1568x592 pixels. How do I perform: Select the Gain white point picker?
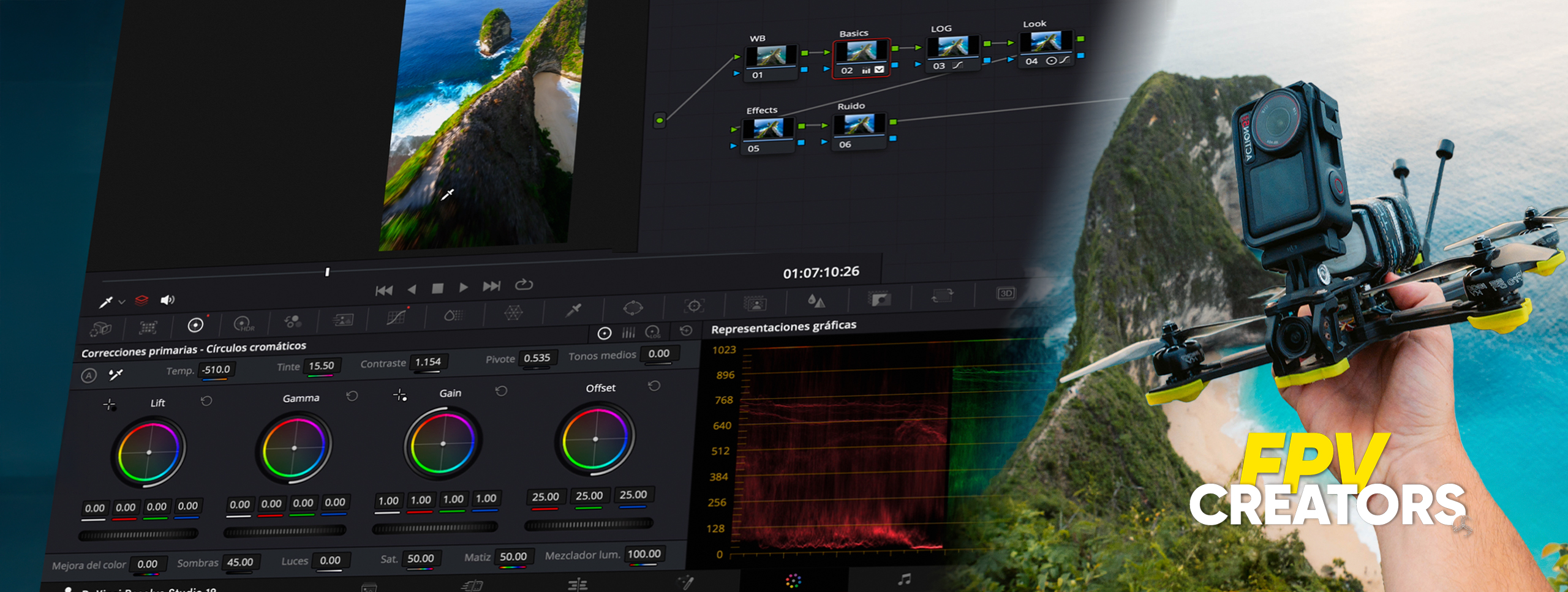click(x=400, y=395)
